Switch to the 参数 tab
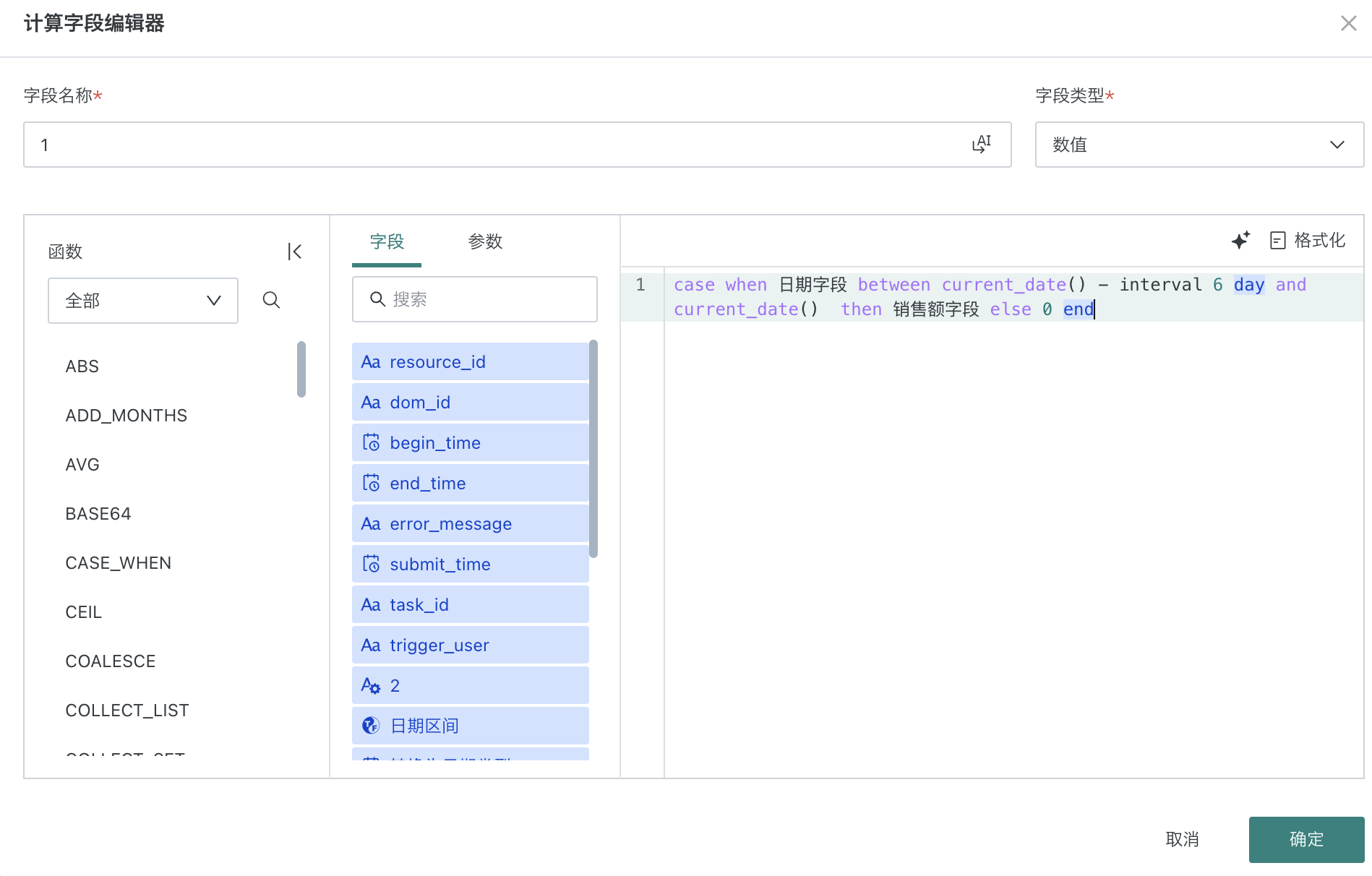This screenshot has width=1372, height=876. click(486, 242)
